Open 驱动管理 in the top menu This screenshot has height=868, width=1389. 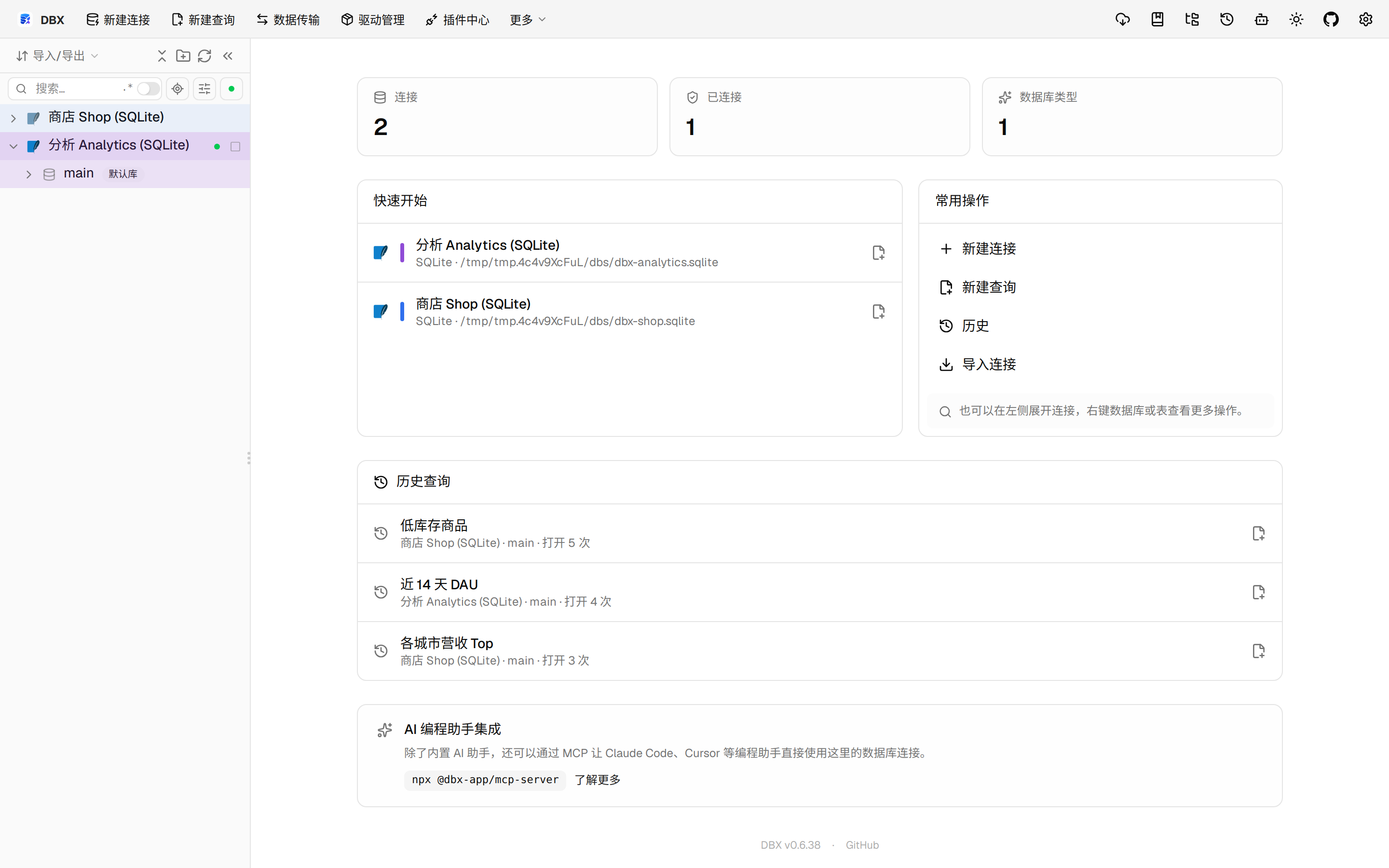pyautogui.click(x=372, y=19)
